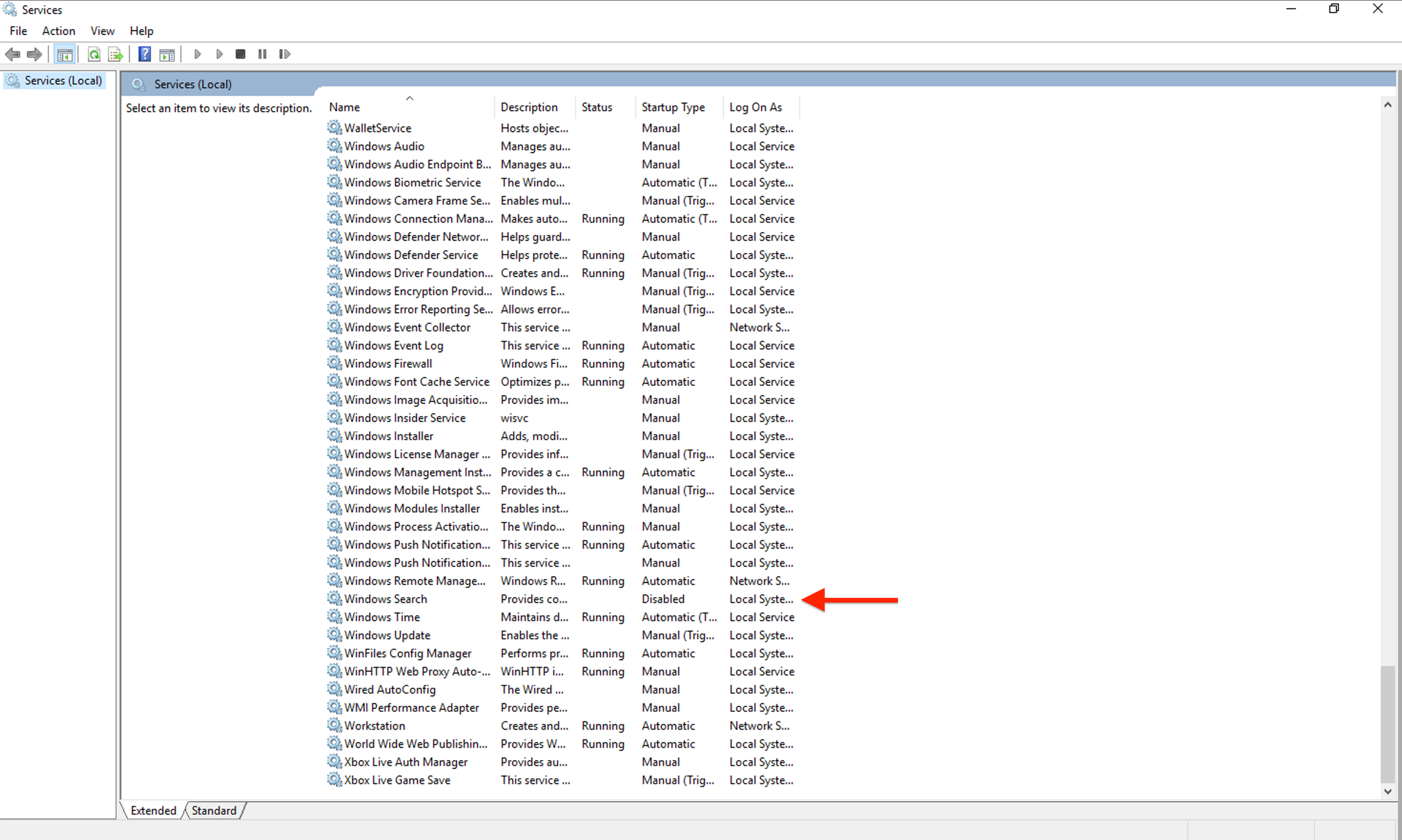The width and height of the screenshot is (1402, 840).
Task: Start the selected service via toolbar
Action: tap(197, 54)
